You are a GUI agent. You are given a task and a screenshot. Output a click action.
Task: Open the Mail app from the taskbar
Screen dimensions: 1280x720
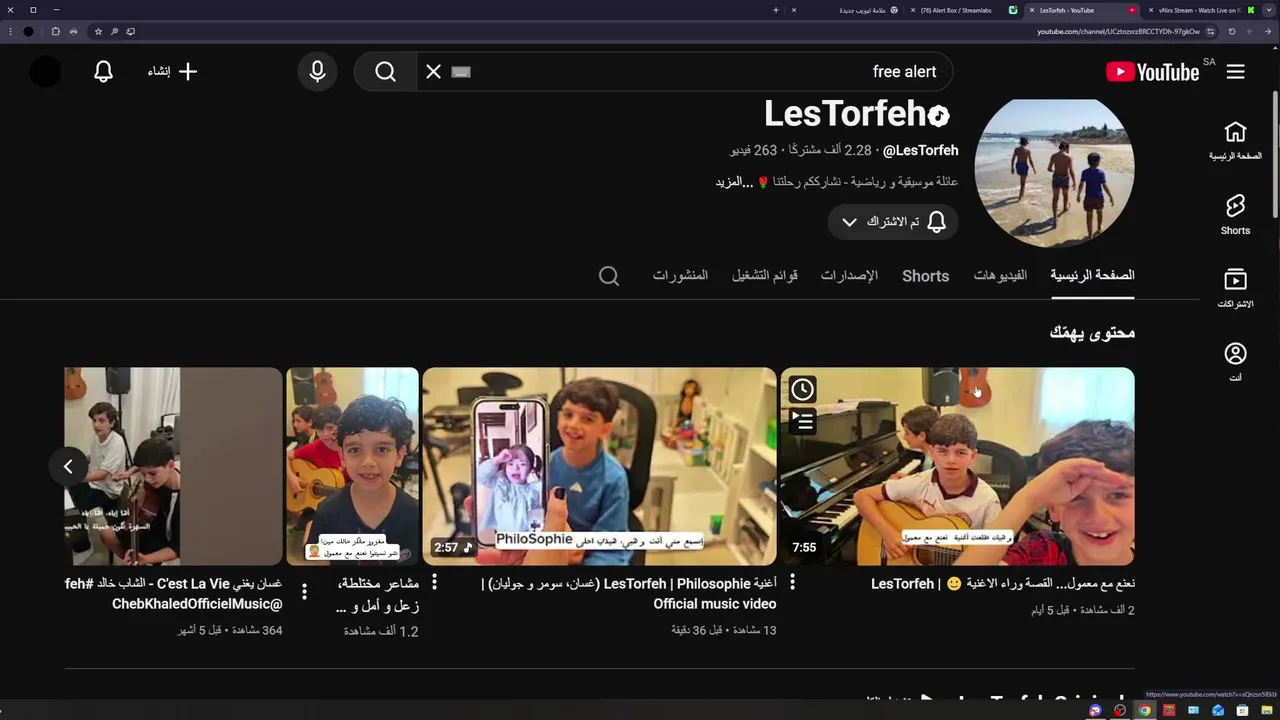1218,711
